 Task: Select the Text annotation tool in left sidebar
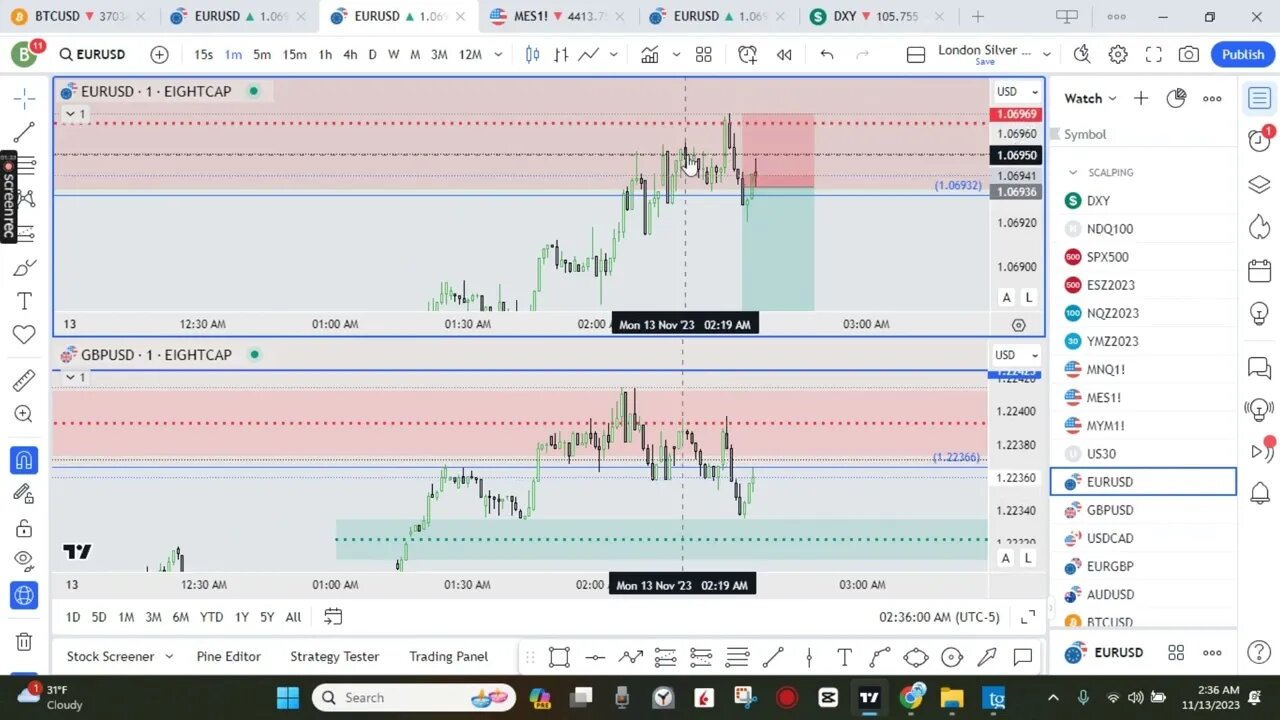24,301
